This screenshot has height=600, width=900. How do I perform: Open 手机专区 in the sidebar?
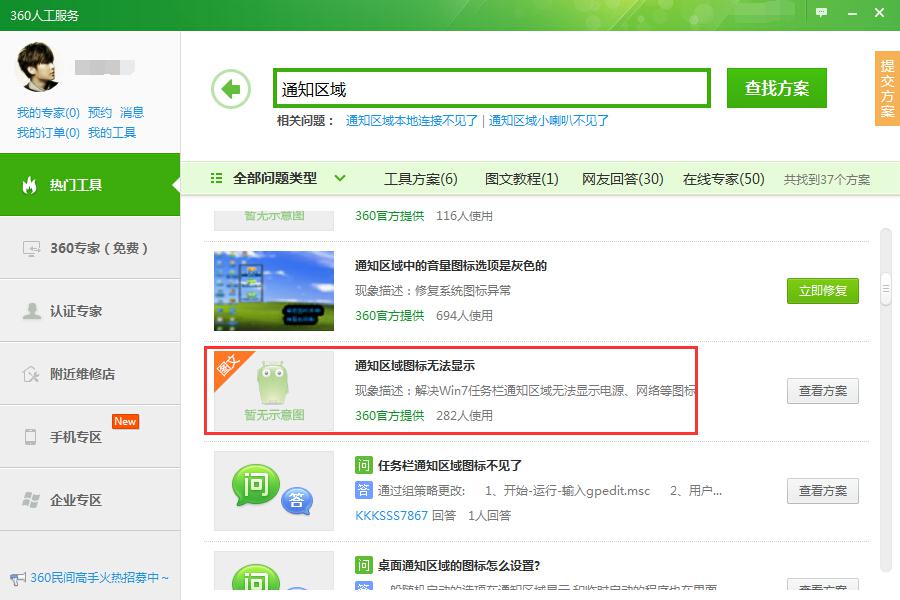click(90, 437)
